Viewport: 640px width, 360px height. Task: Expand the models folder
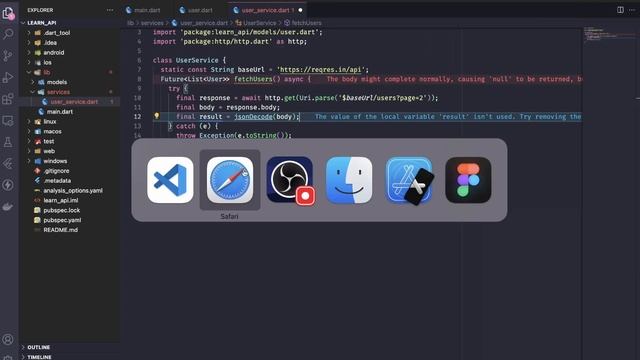tap(57, 82)
